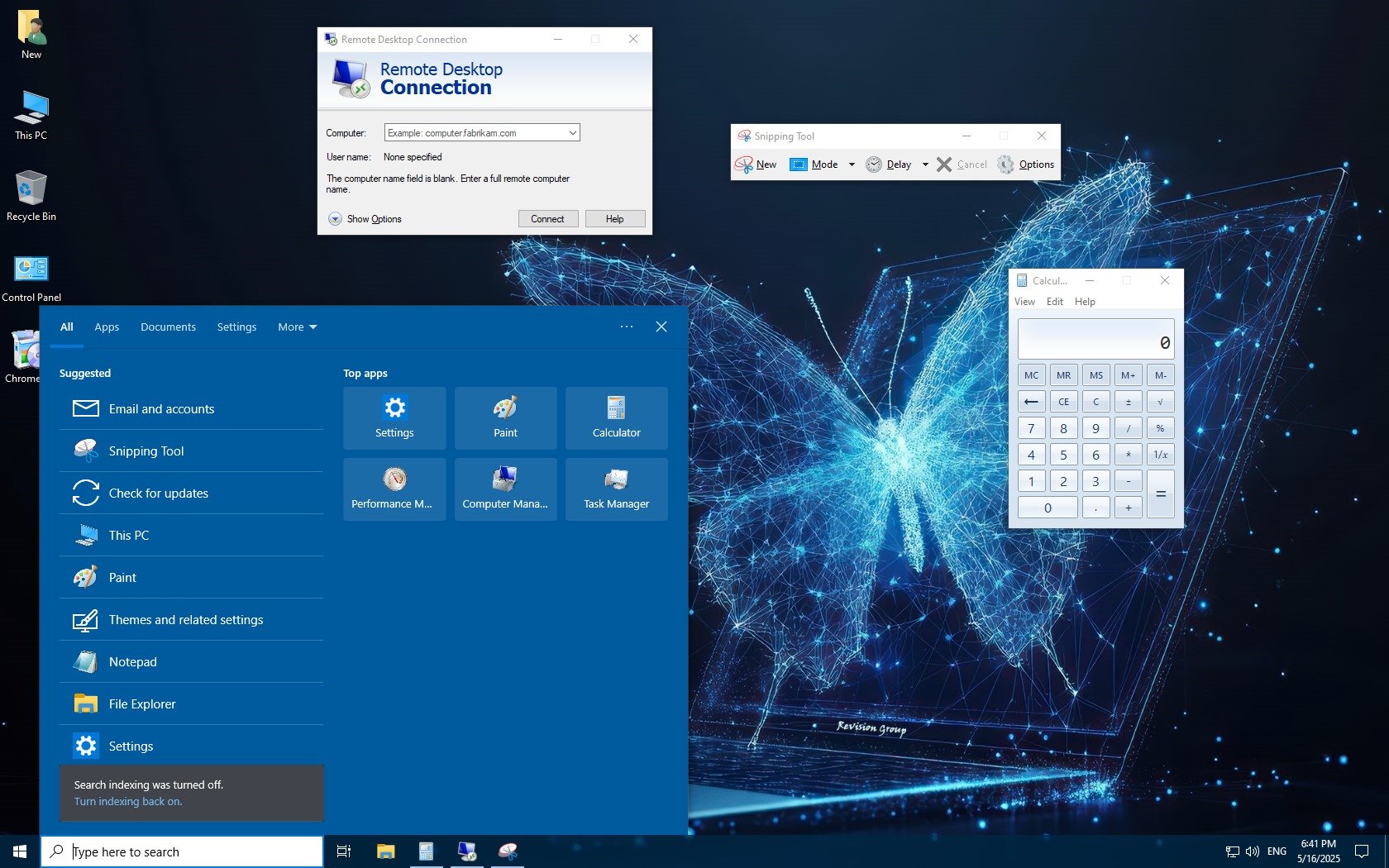Launch Performance Monitor from the Top apps tiles
This screenshot has width=1389, height=868.
tap(394, 489)
